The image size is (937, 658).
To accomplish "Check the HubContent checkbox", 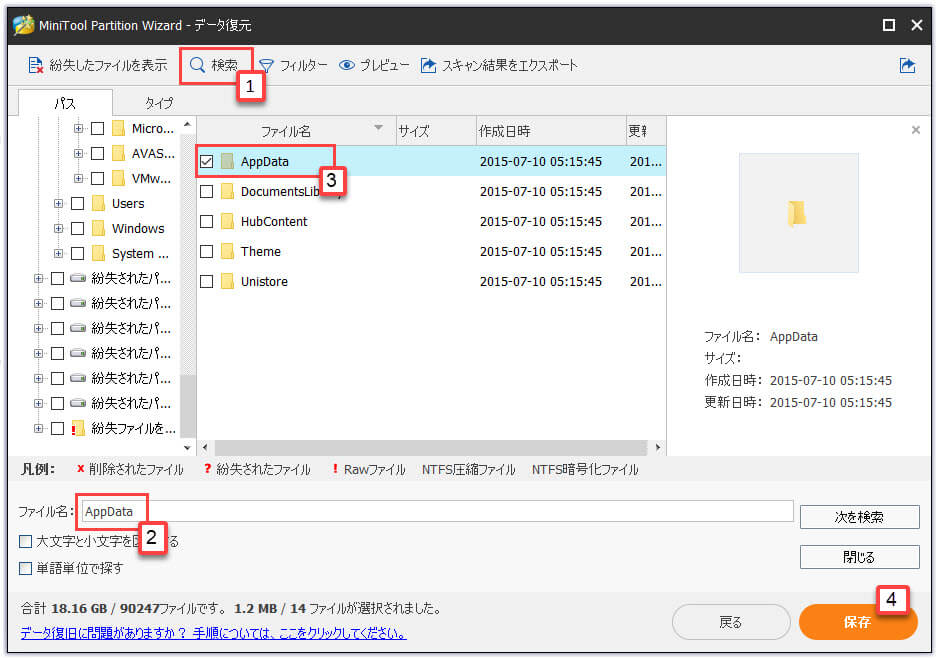I will click(207, 221).
